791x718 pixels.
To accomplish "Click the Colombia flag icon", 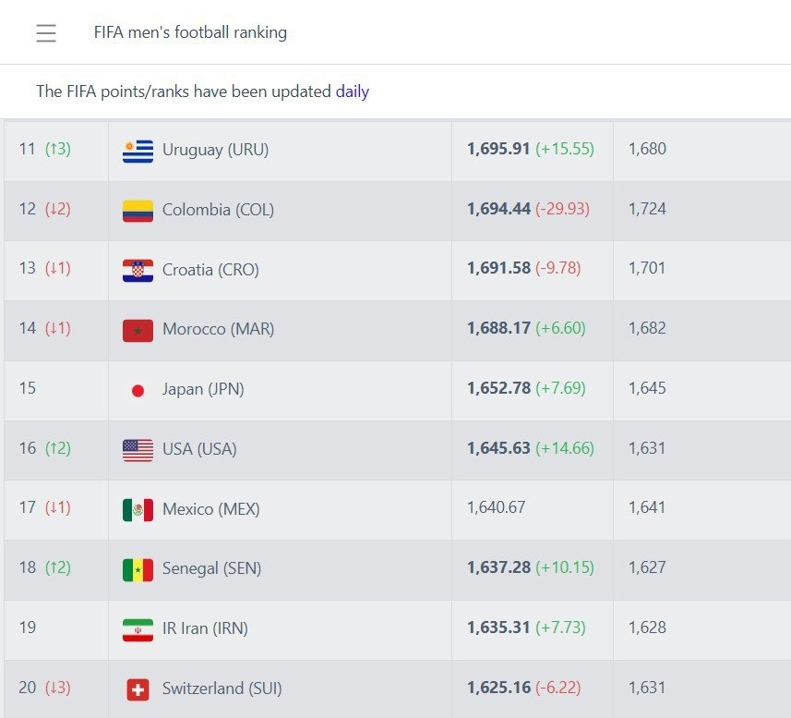I will click(x=138, y=211).
